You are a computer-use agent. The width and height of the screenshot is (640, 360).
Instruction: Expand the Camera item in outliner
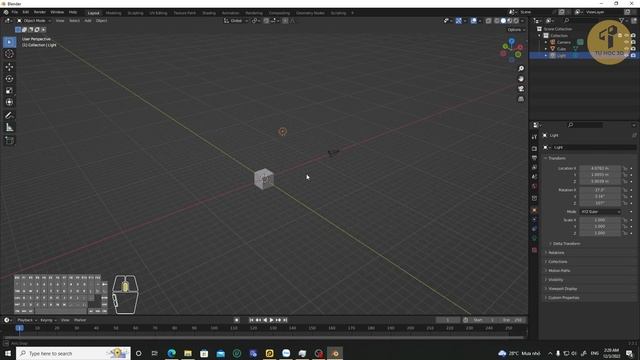(546, 42)
